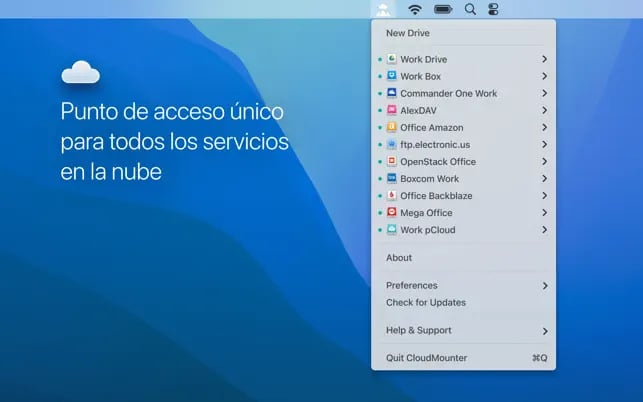
Task: Click the white cloud logo on the wallpaper
Action: [x=80, y=72]
